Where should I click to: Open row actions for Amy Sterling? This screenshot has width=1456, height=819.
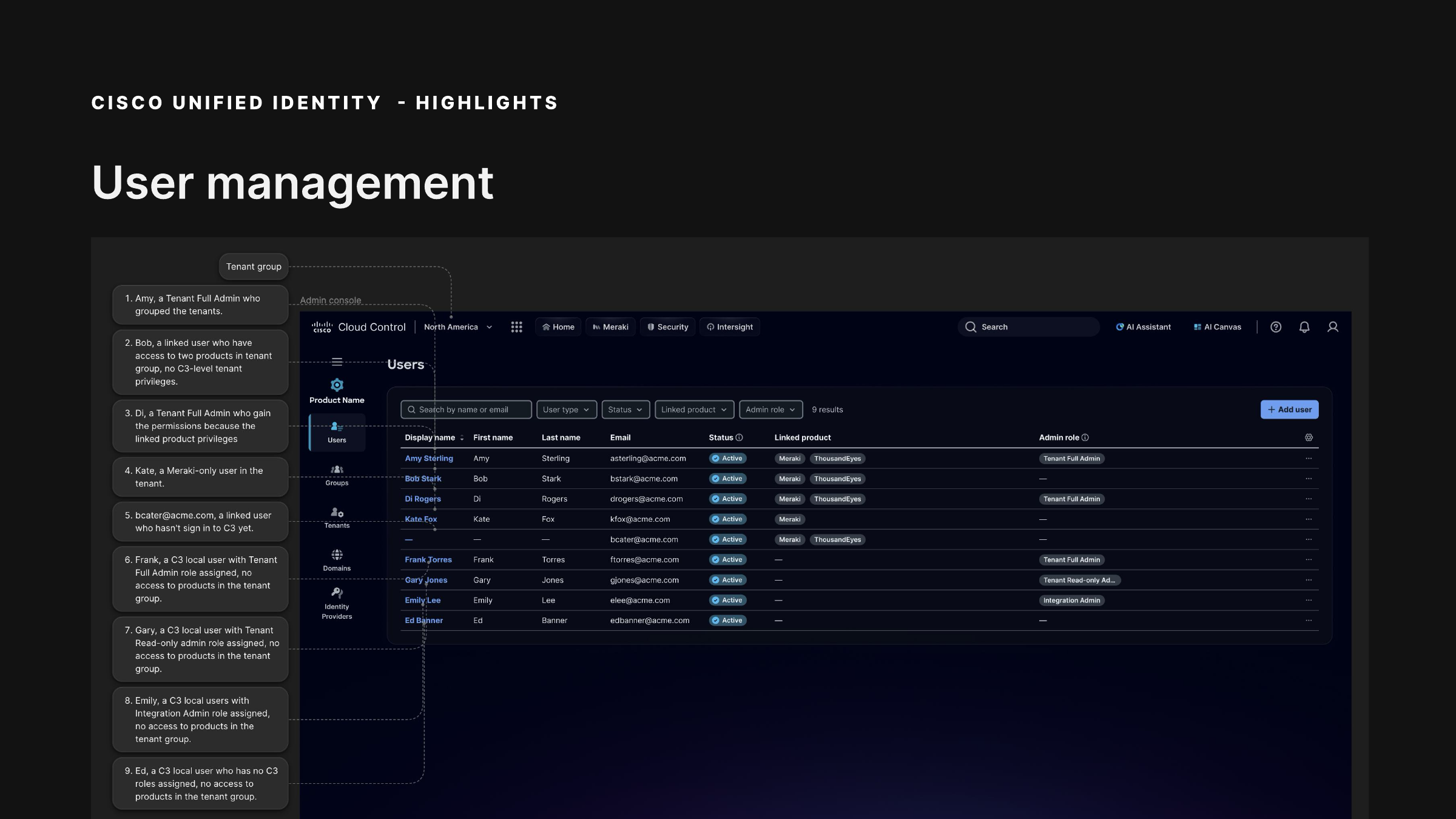point(1309,459)
